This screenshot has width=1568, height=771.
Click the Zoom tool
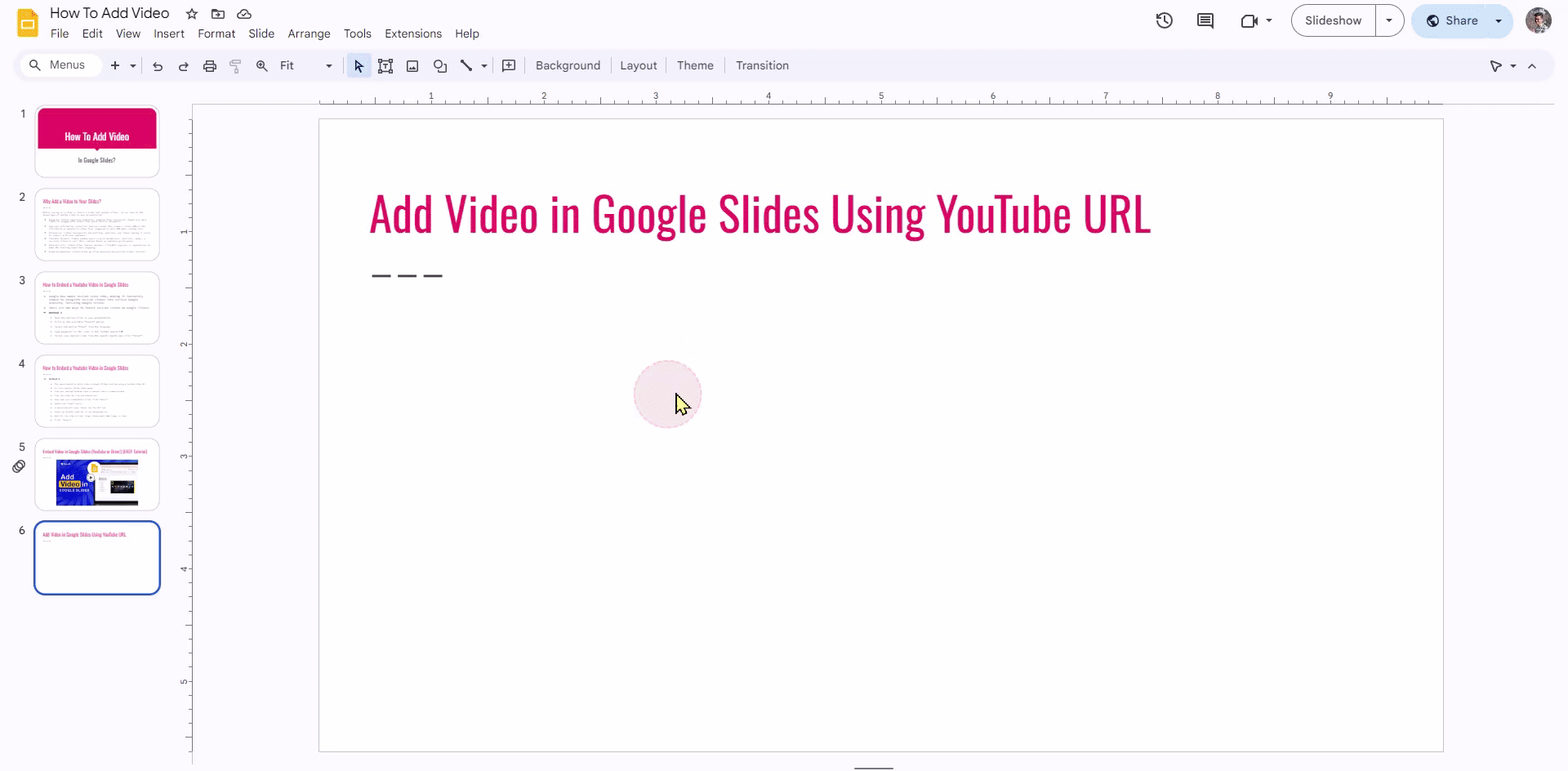(x=261, y=65)
